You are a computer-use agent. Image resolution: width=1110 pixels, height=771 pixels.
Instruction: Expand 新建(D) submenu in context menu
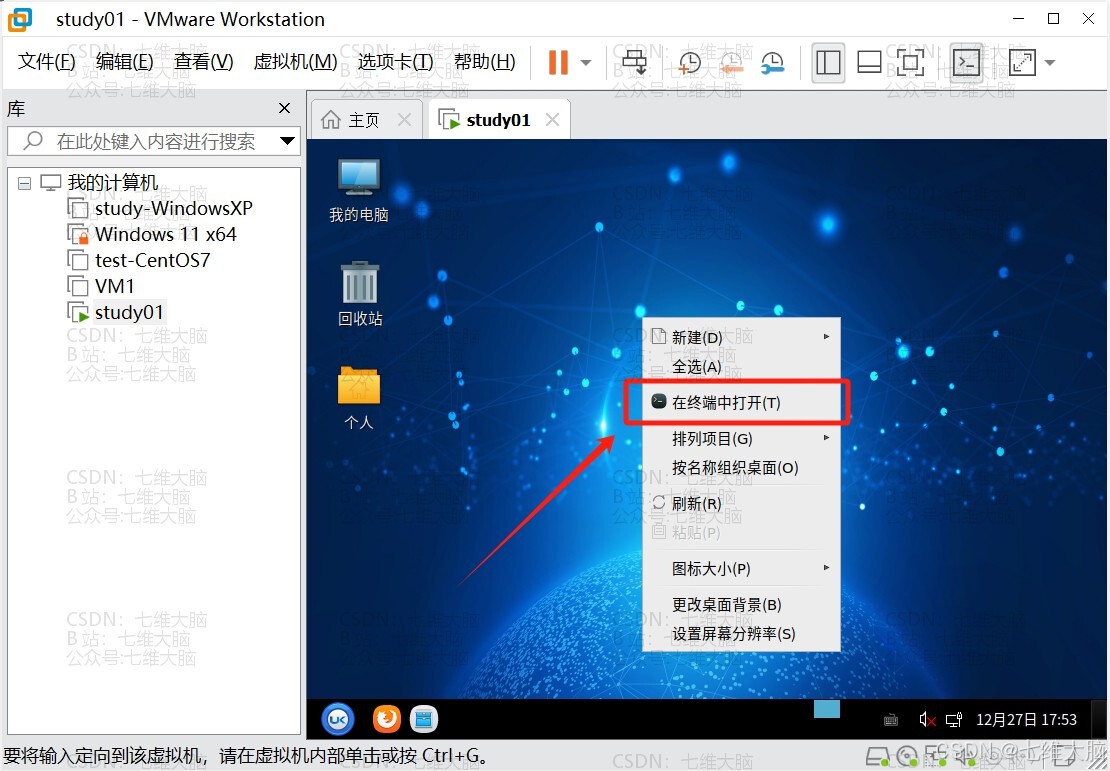(x=741, y=337)
